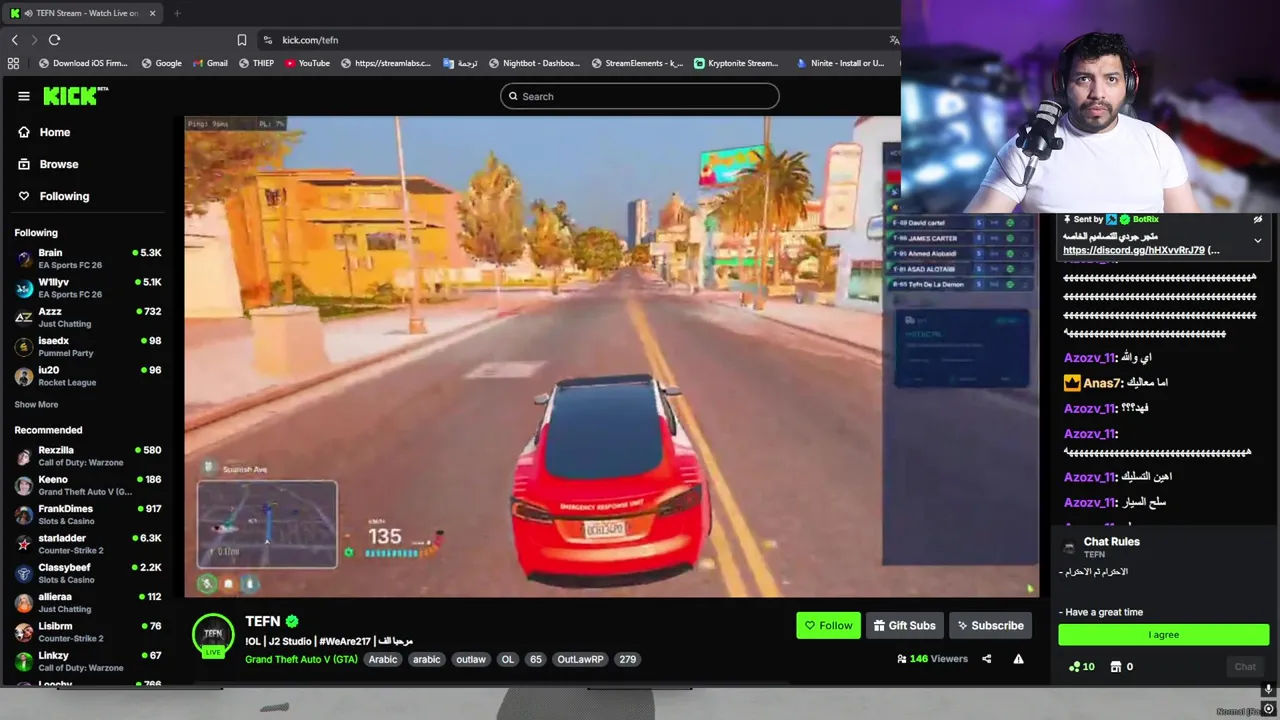Screen dimensions: 1280x720
Task: Open allieraa recommended channel
Action: click(88, 602)
